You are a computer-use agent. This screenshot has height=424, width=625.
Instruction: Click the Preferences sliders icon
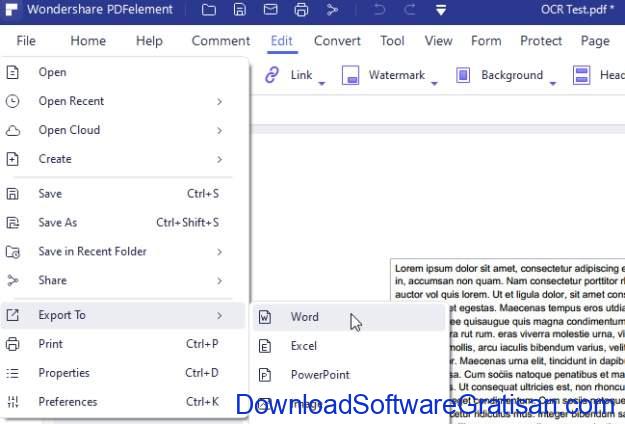[x=13, y=402]
